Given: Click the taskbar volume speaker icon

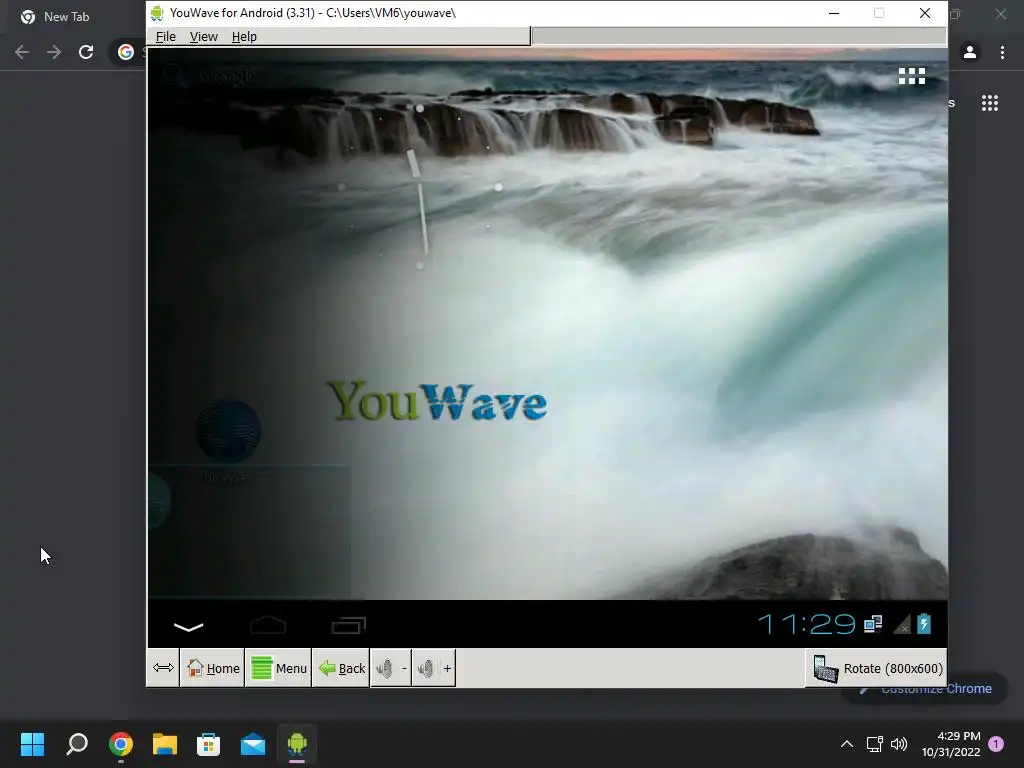Looking at the screenshot, I should click(x=899, y=744).
